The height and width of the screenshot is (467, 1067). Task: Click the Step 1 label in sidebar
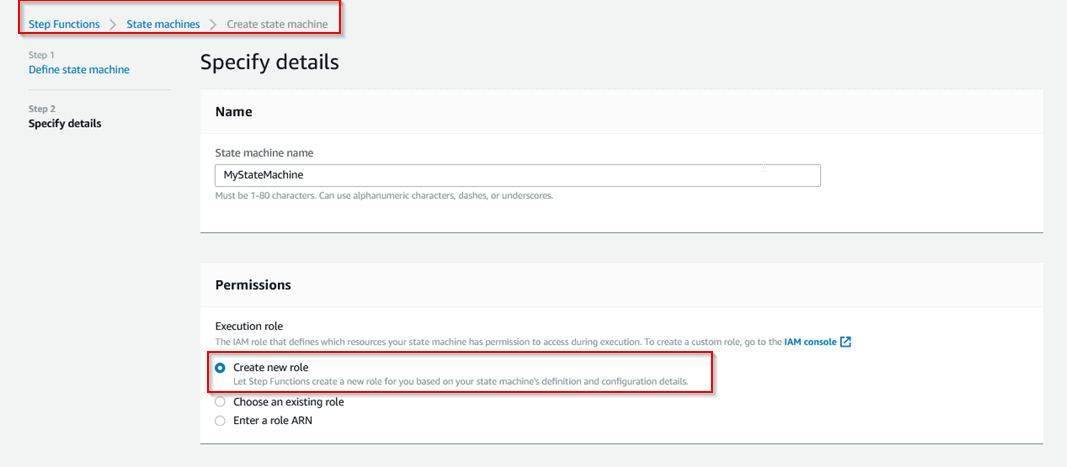42,55
